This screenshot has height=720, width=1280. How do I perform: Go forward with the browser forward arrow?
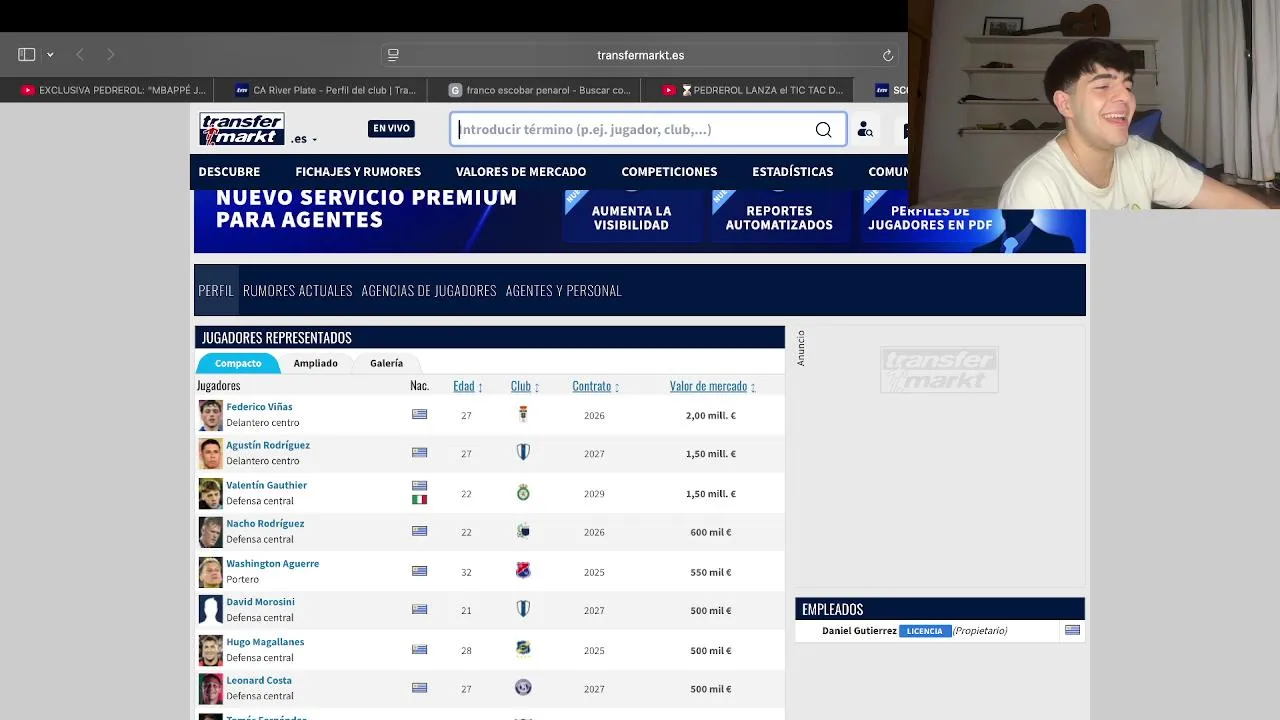(110, 54)
